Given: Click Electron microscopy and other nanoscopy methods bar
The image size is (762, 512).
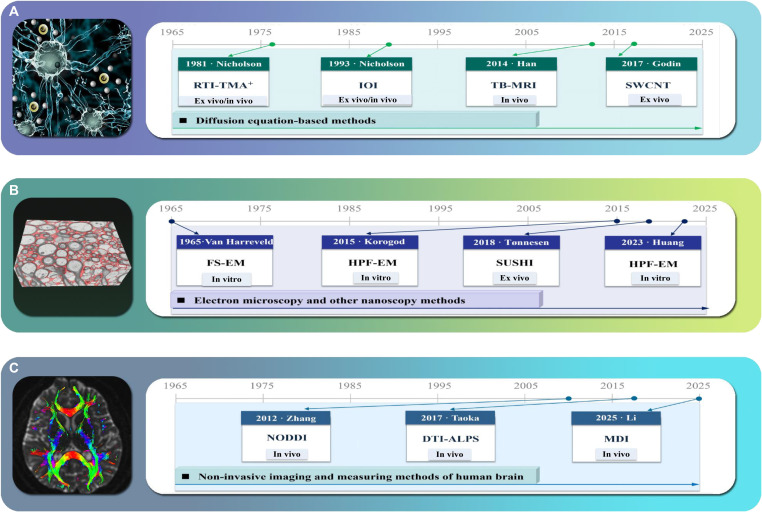Looking at the screenshot, I should click(x=357, y=300).
